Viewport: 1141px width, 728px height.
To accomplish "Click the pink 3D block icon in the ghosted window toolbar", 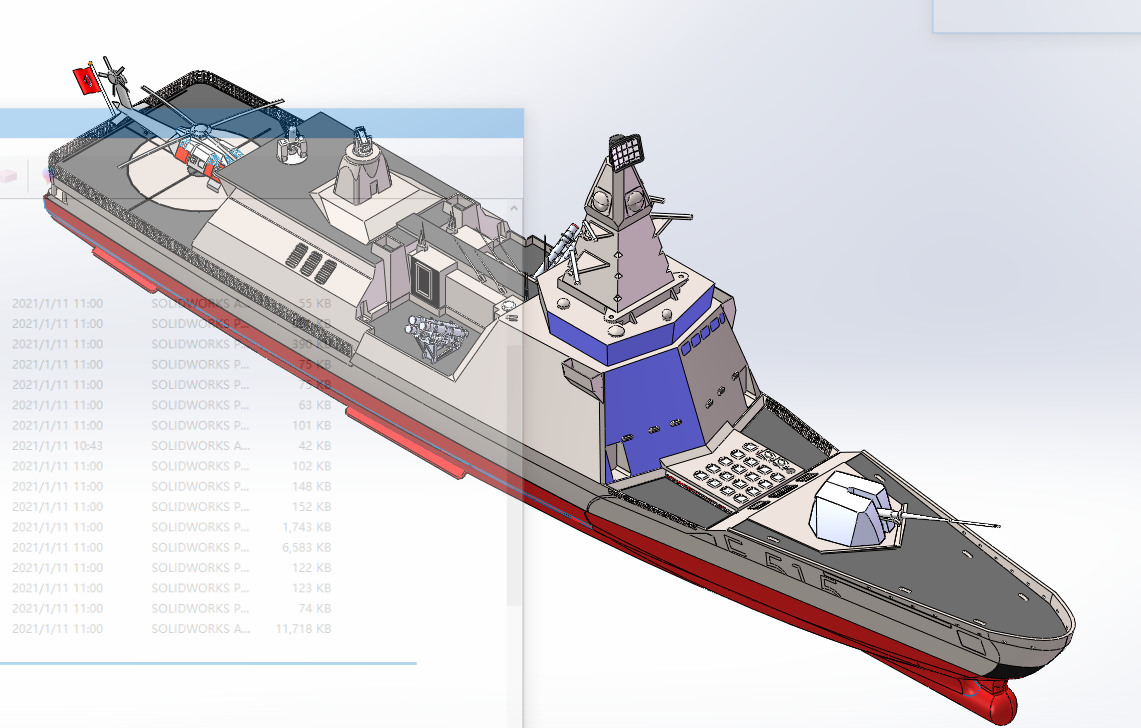I will (x=7, y=177).
